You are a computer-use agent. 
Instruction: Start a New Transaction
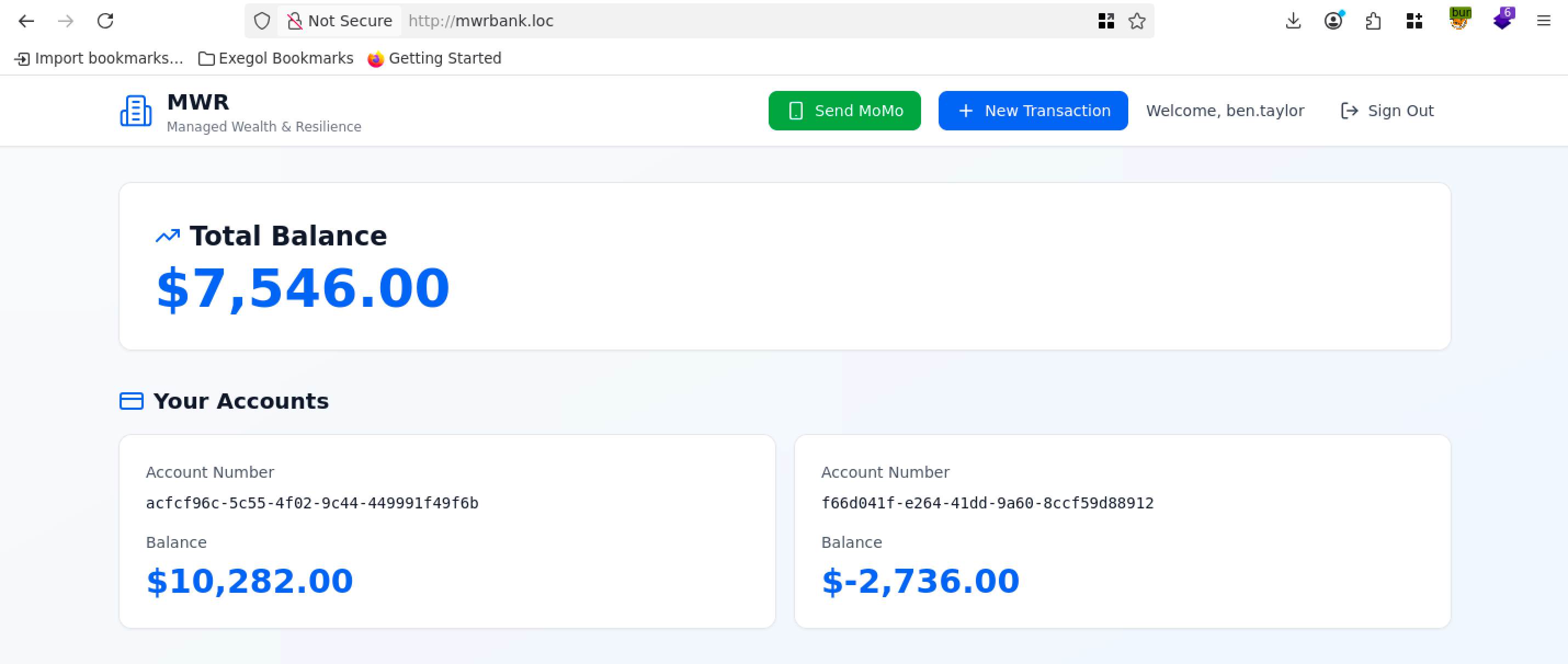pos(1032,111)
